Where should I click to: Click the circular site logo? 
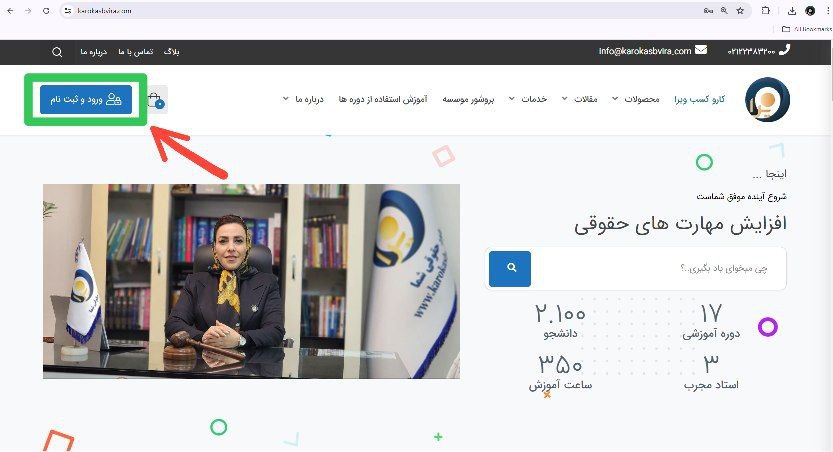point(767,100)
